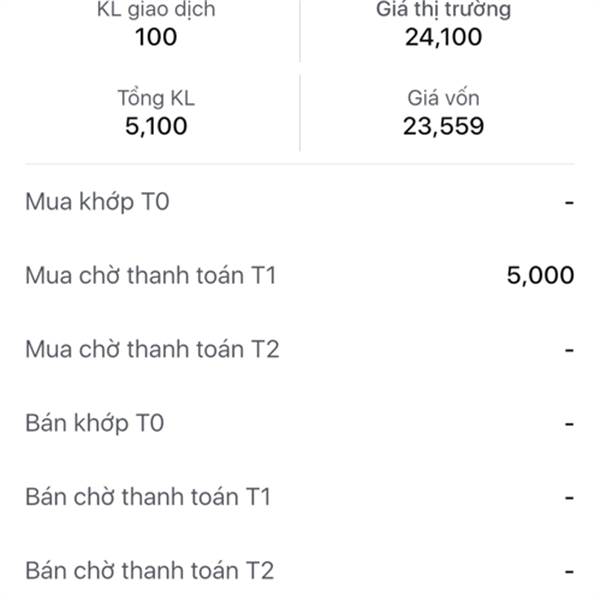Image resolution: width=600 pixels, height=600 pixels.
Task: Tap the dash value for Mua khớp T0
Action: tap(569, 203)
